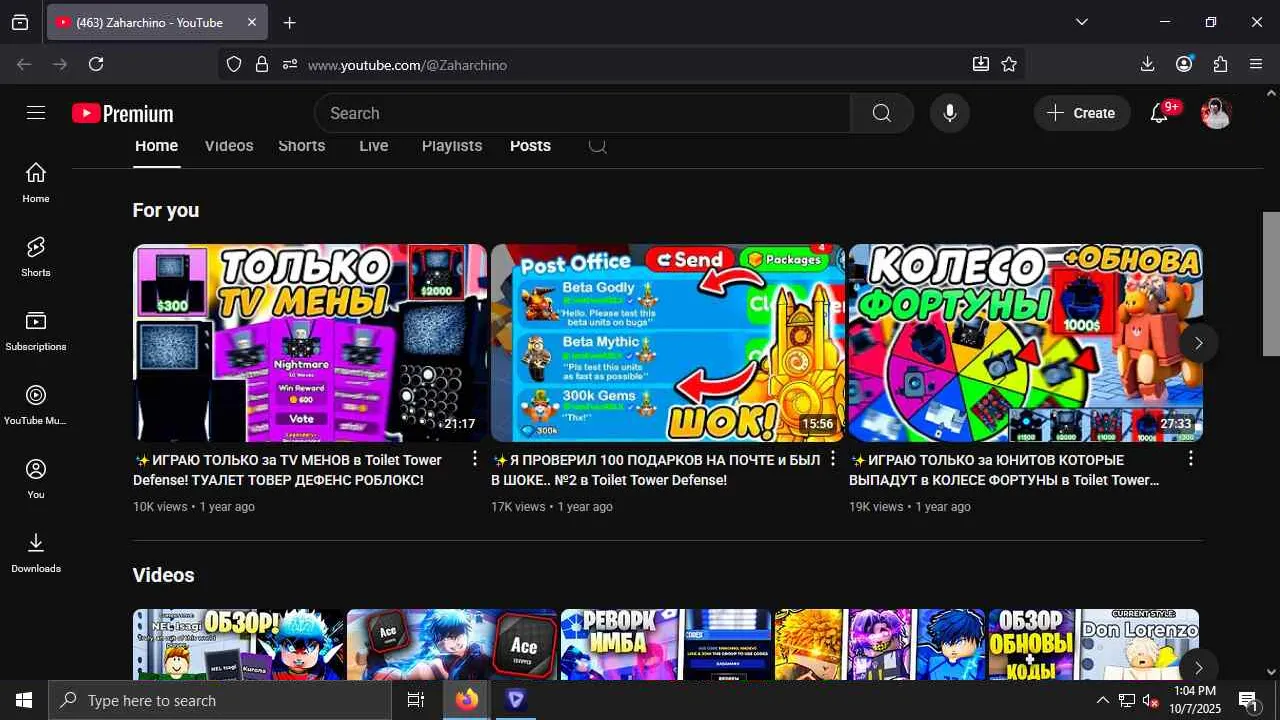The image size is (1280, 720).
Task: Open video title Я ПРОВЕРИЛ 100 ПОДАРКОВ
Action: point(655,470)
